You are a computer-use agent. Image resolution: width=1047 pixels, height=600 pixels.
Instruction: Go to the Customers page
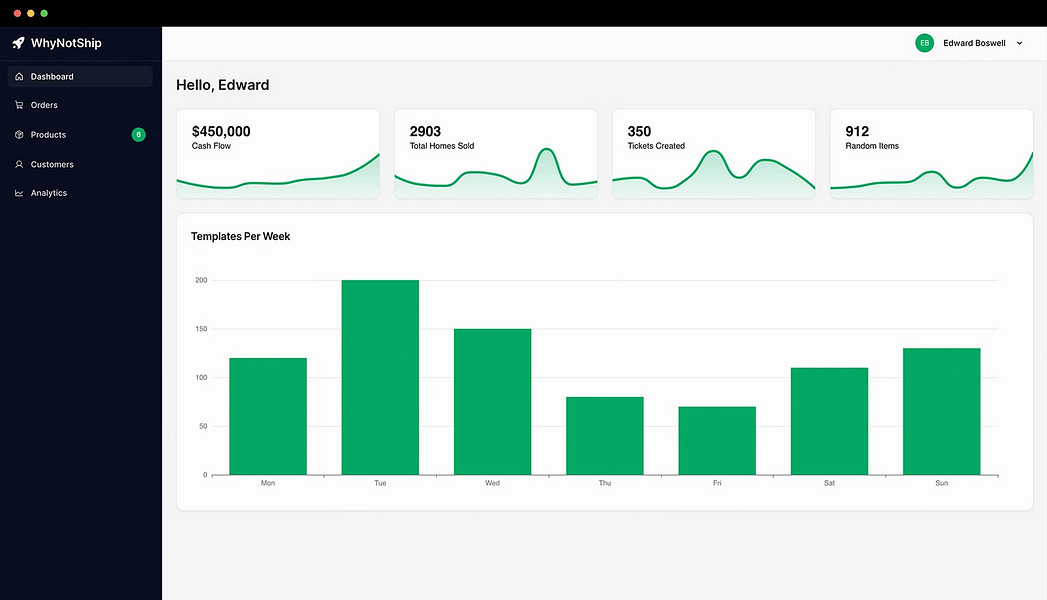coord(80,164)
